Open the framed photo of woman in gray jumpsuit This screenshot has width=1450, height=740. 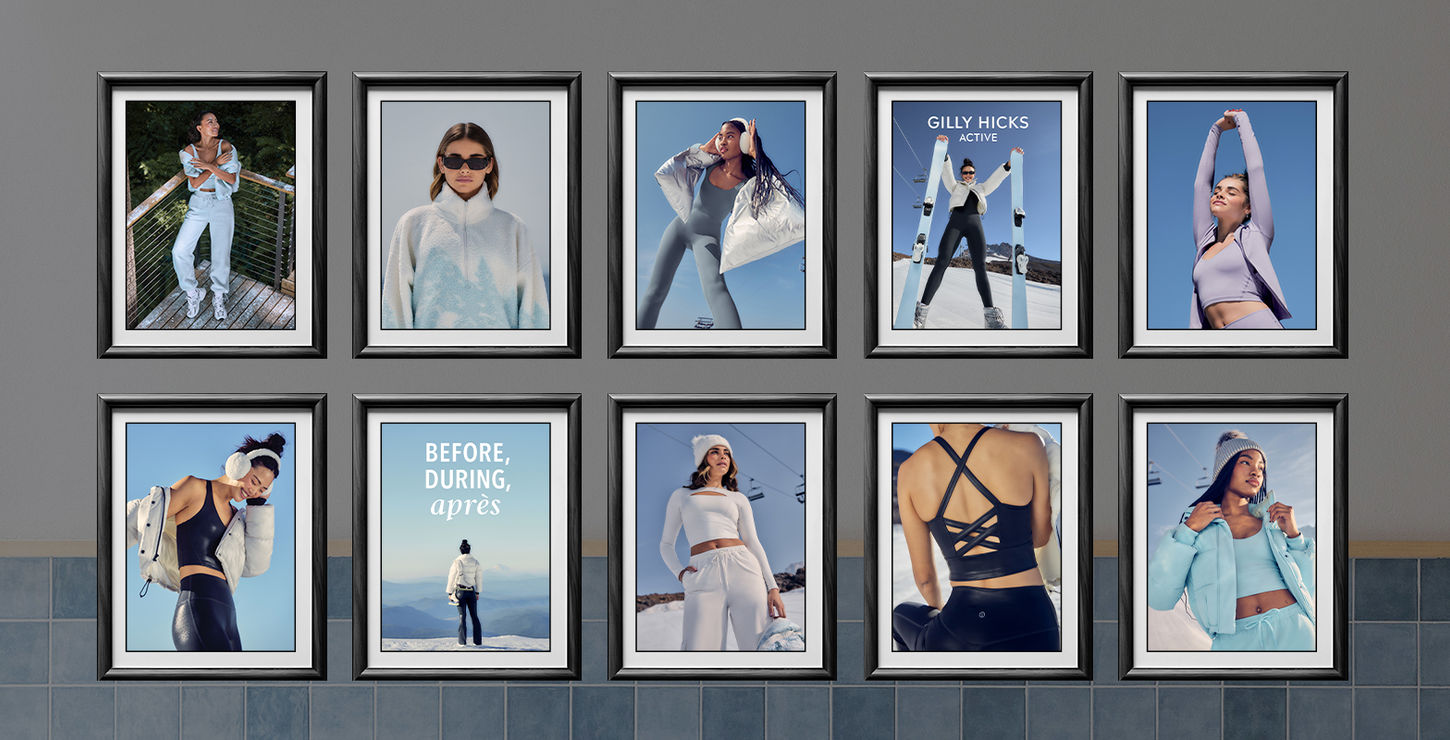point(722,215)
